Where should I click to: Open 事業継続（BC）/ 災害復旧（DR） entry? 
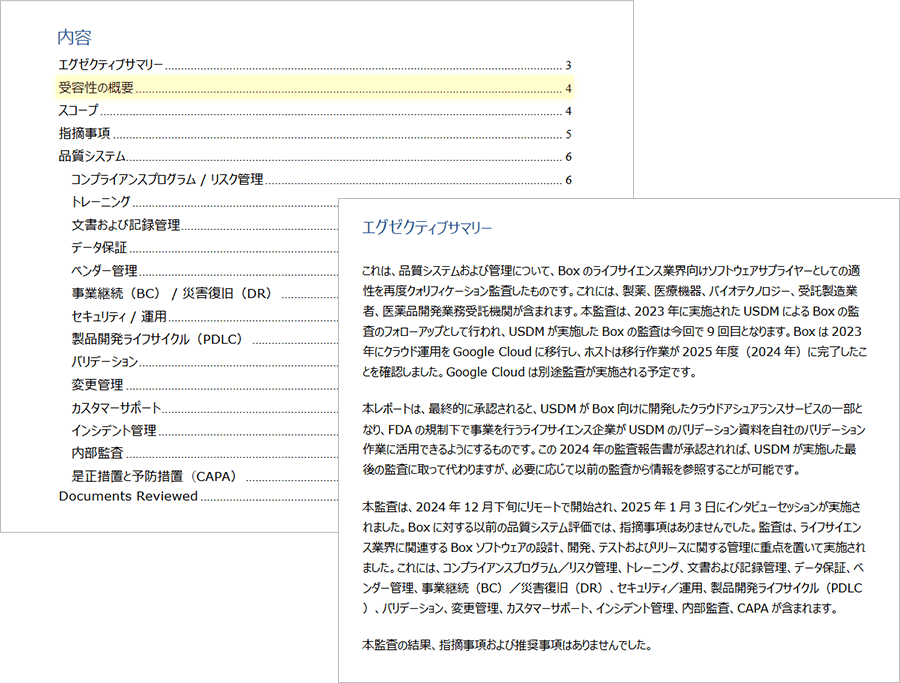coord(171,294)
